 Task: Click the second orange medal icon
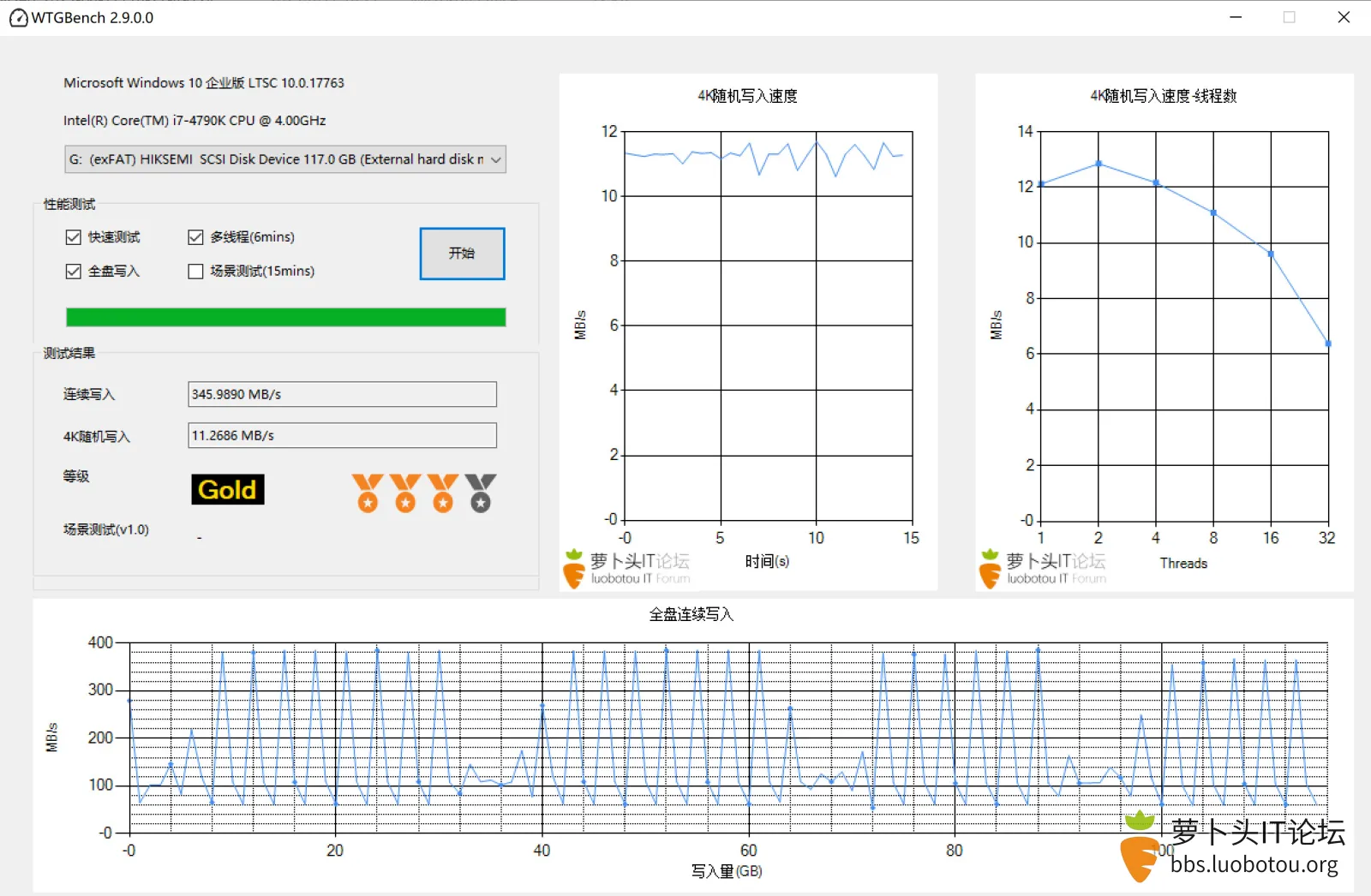405,493
